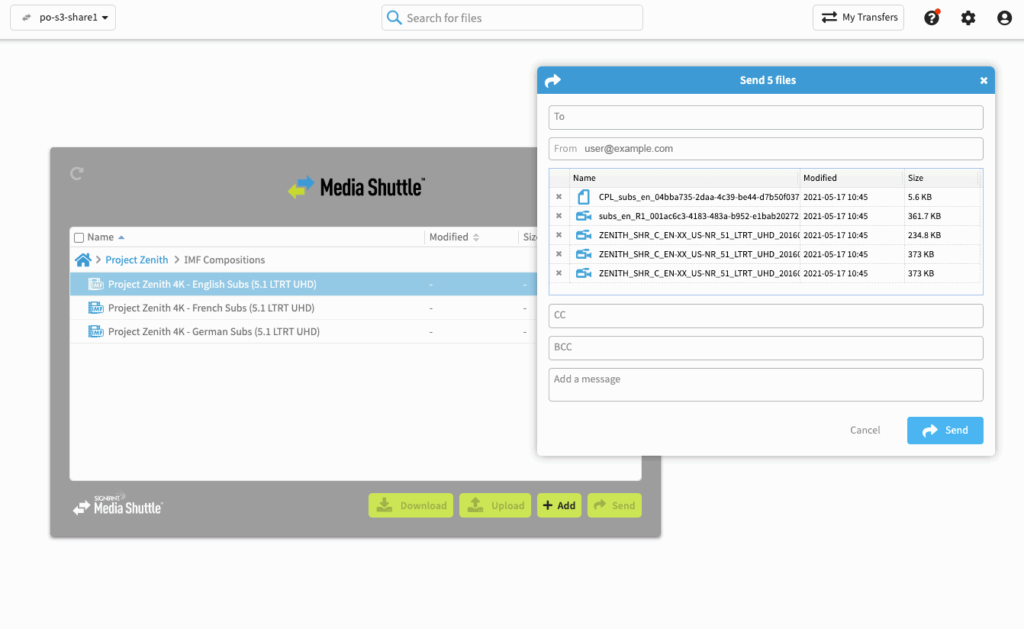The image size is (1024, 629).
Task: Open the settings gear icon
Action: click(x=968, y=18)
